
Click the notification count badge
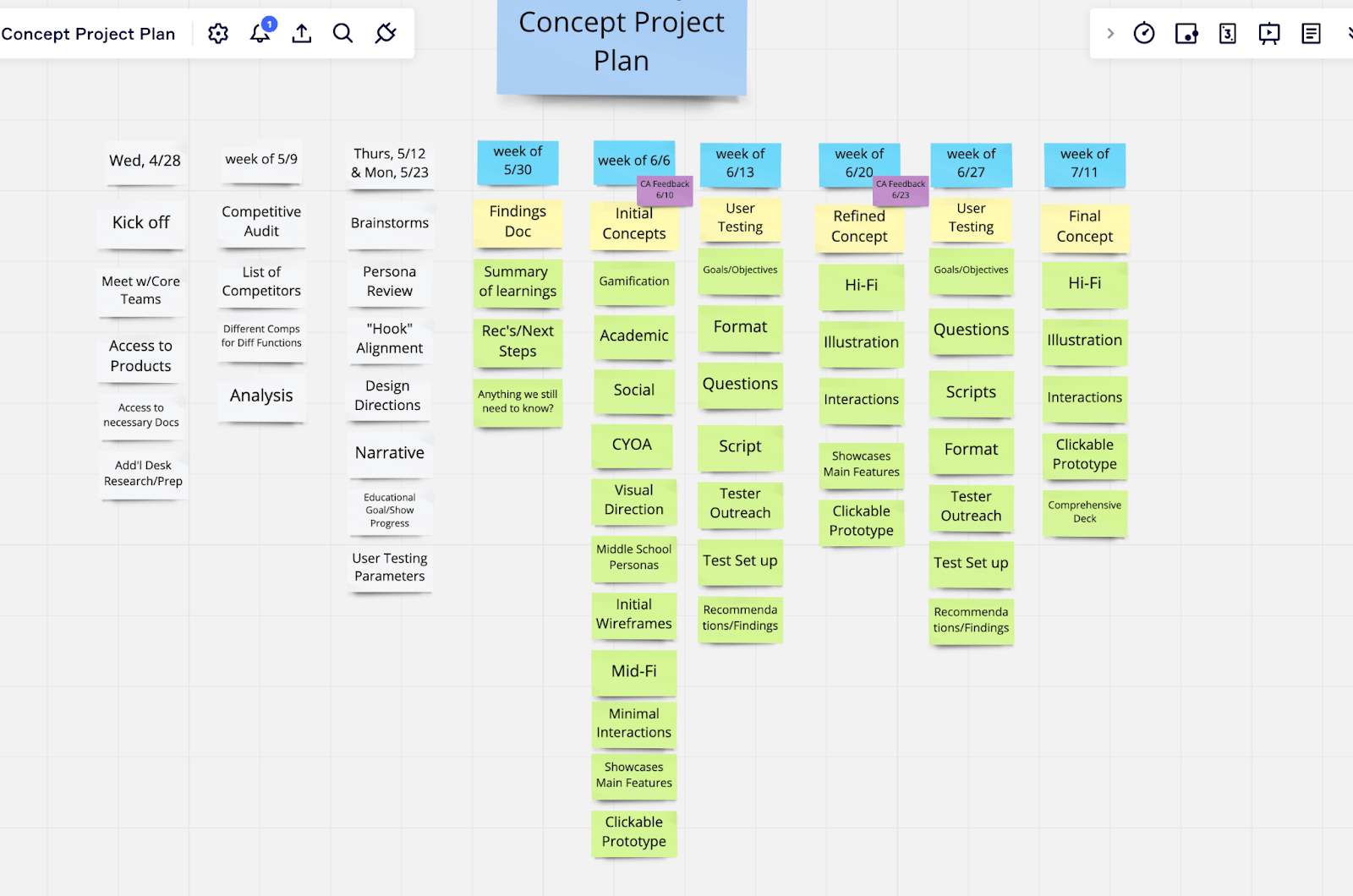pos(269,25)
